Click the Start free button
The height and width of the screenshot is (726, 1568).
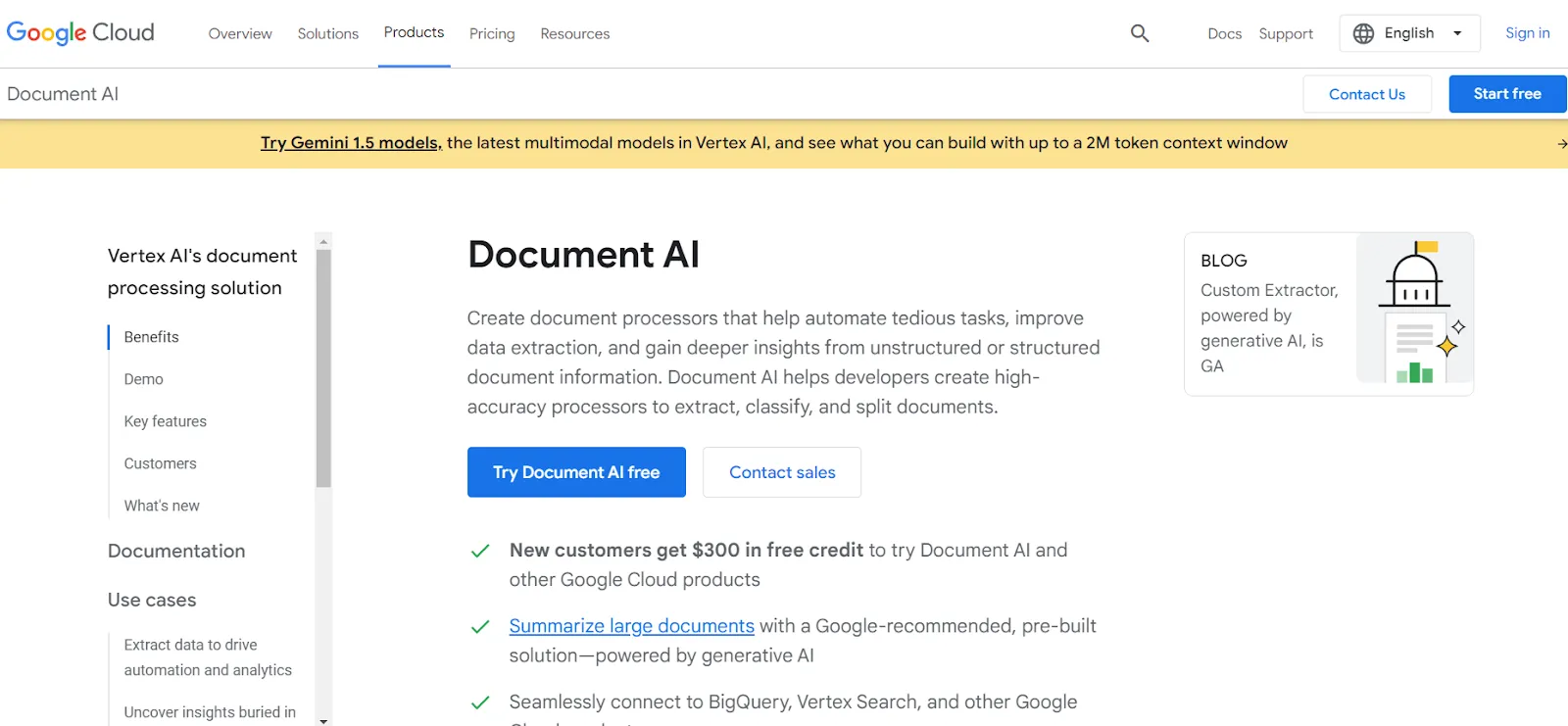[x=1507, y=94]
